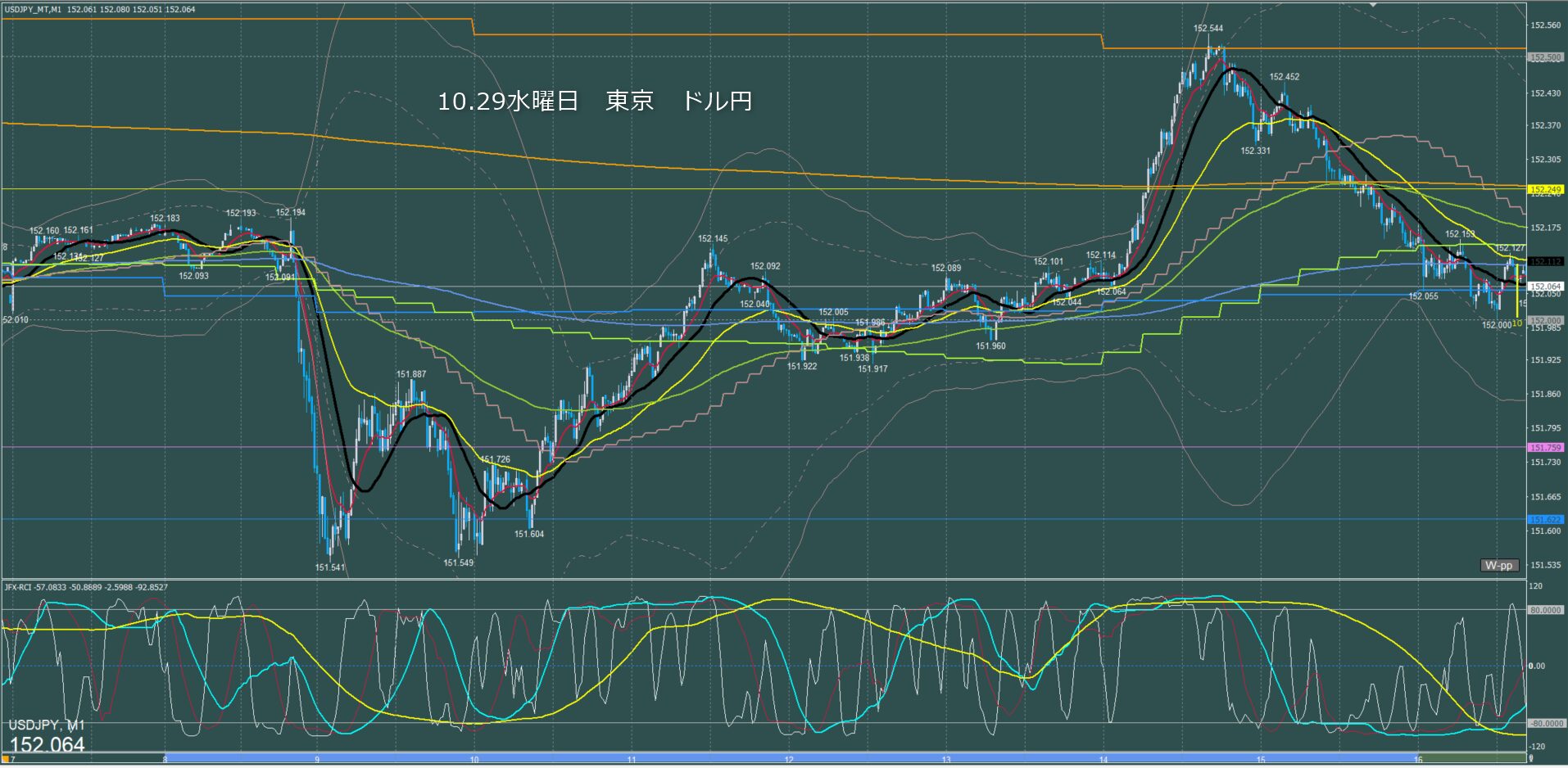Click the 80.0000 RCI level tag
This screenshot has height=768, width=1568.
(x=1545, y=610)
